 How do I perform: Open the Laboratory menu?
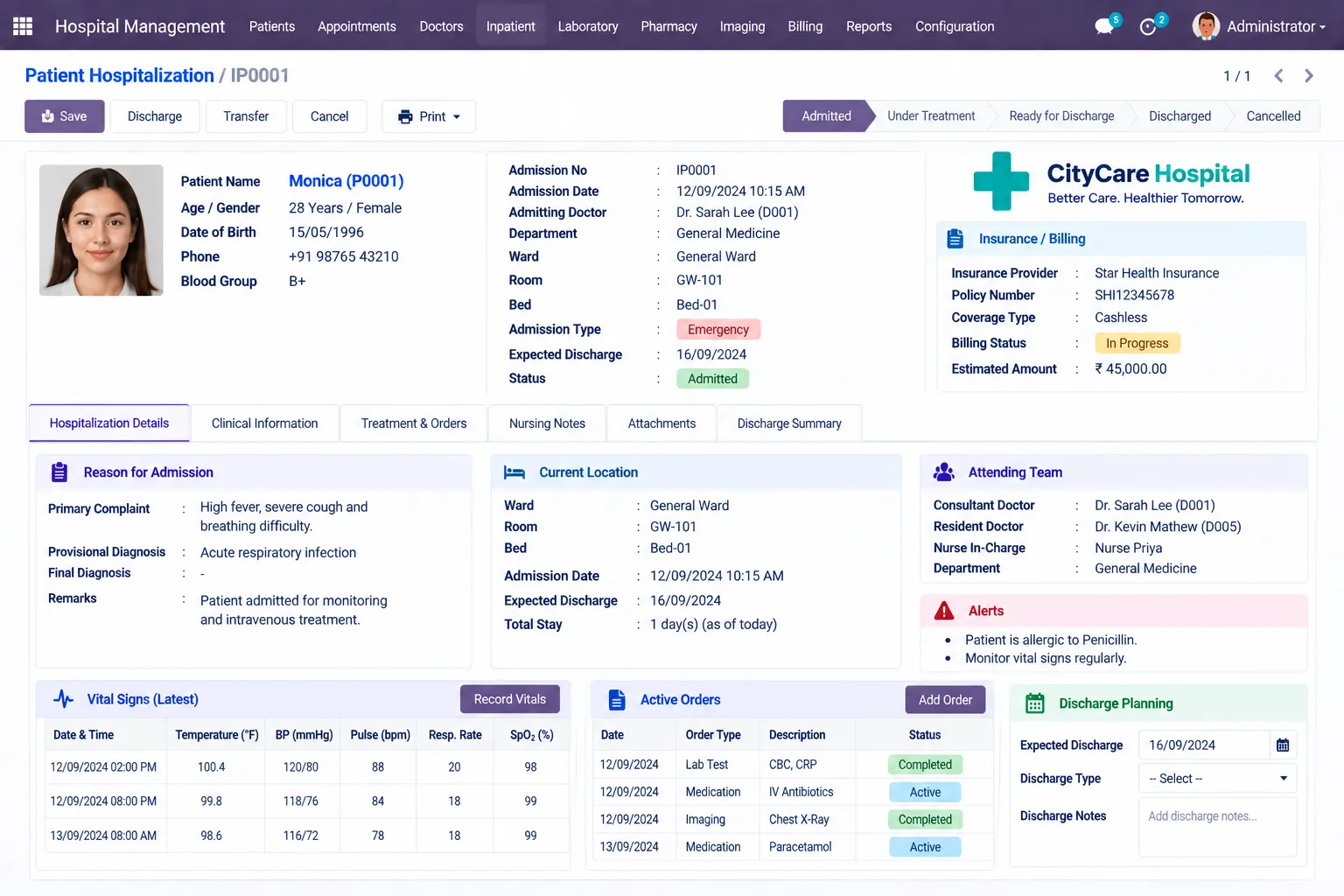coord(588,26)
